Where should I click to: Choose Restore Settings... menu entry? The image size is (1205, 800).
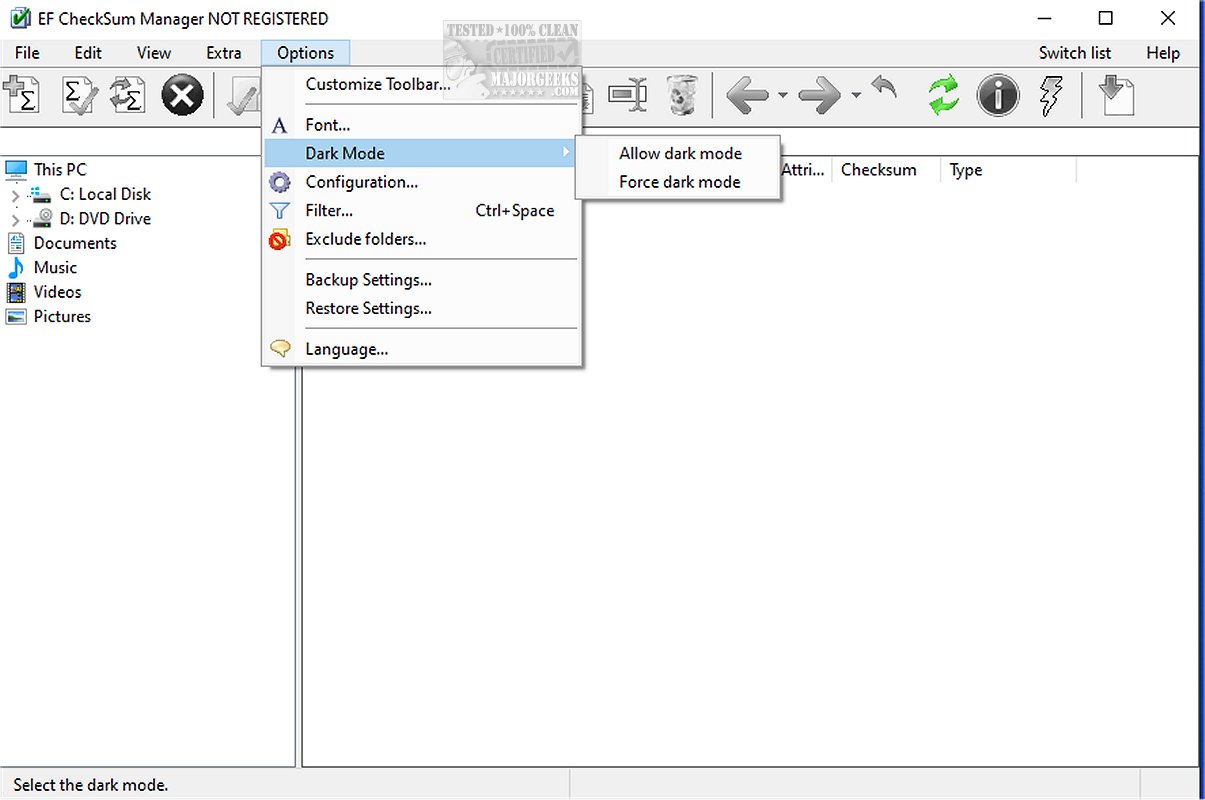tap(422, 308)
